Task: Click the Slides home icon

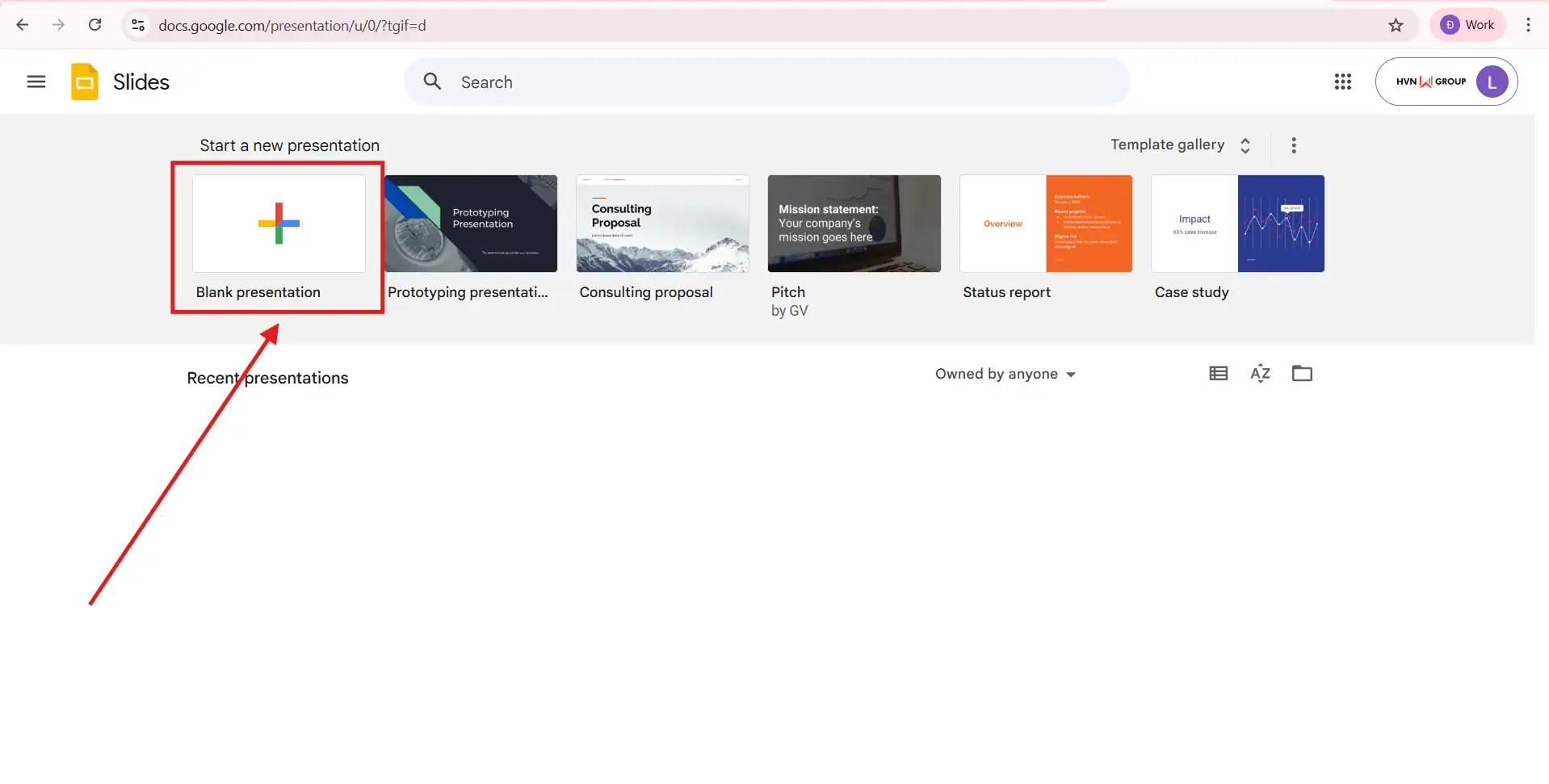Action: click(84, 82)
